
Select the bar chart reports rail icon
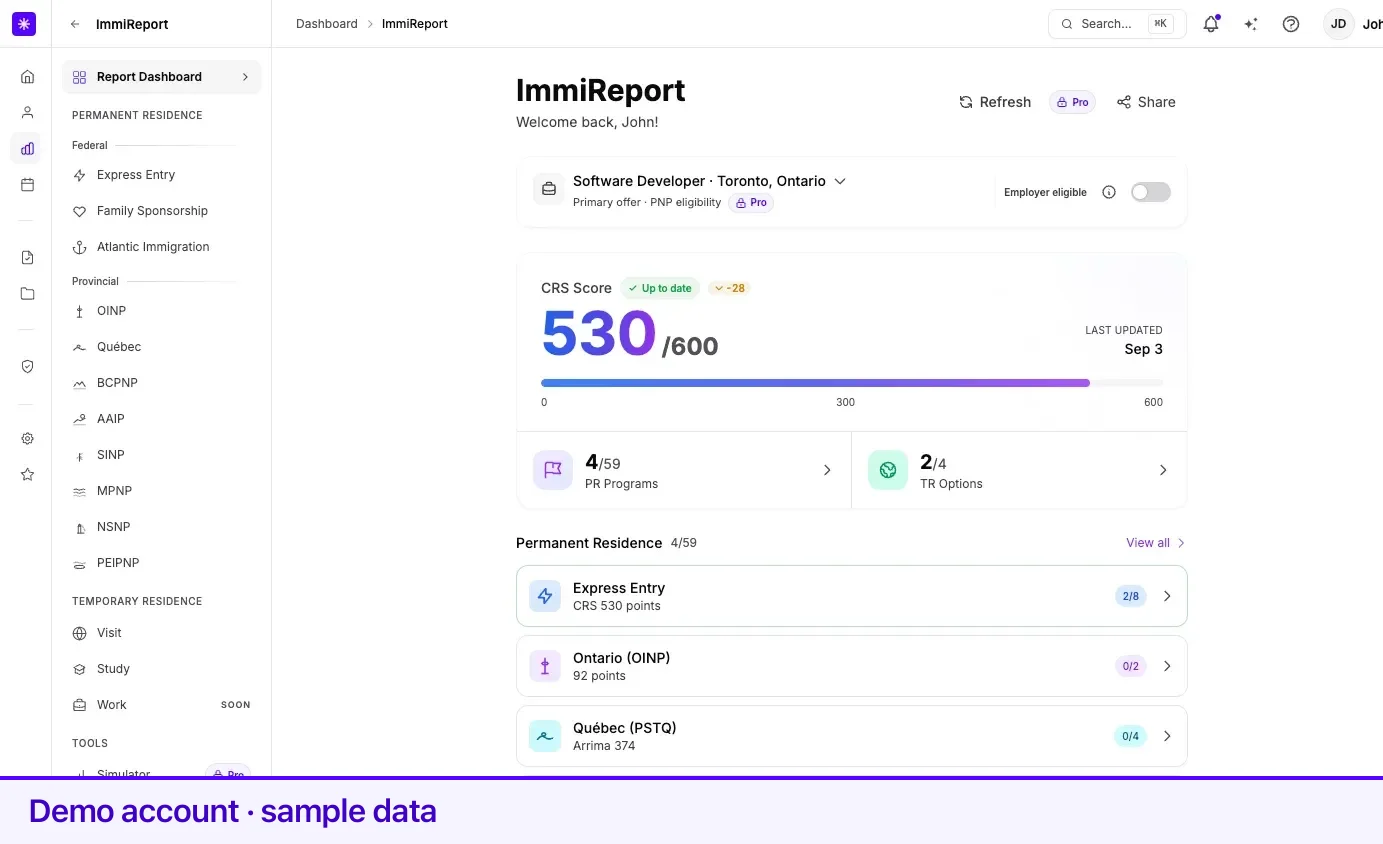pyautogui.click(x=27, y=149)
